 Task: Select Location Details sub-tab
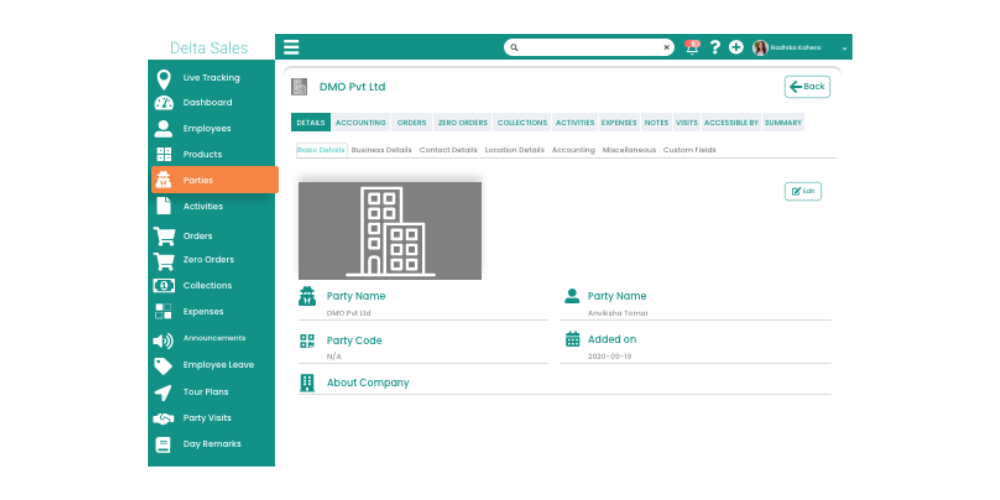(x=515, y=150)
